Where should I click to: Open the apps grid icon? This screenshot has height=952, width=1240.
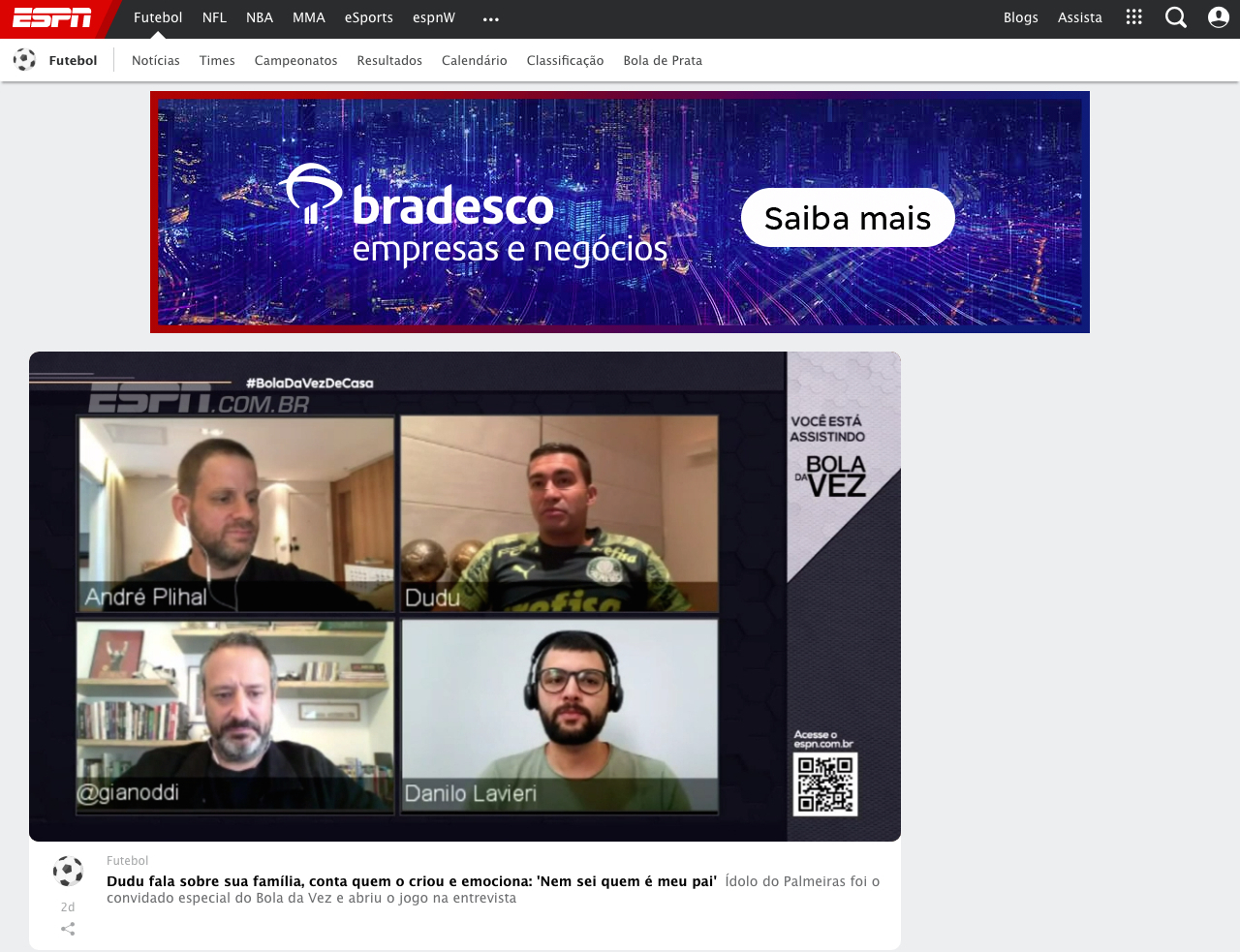1134,17
